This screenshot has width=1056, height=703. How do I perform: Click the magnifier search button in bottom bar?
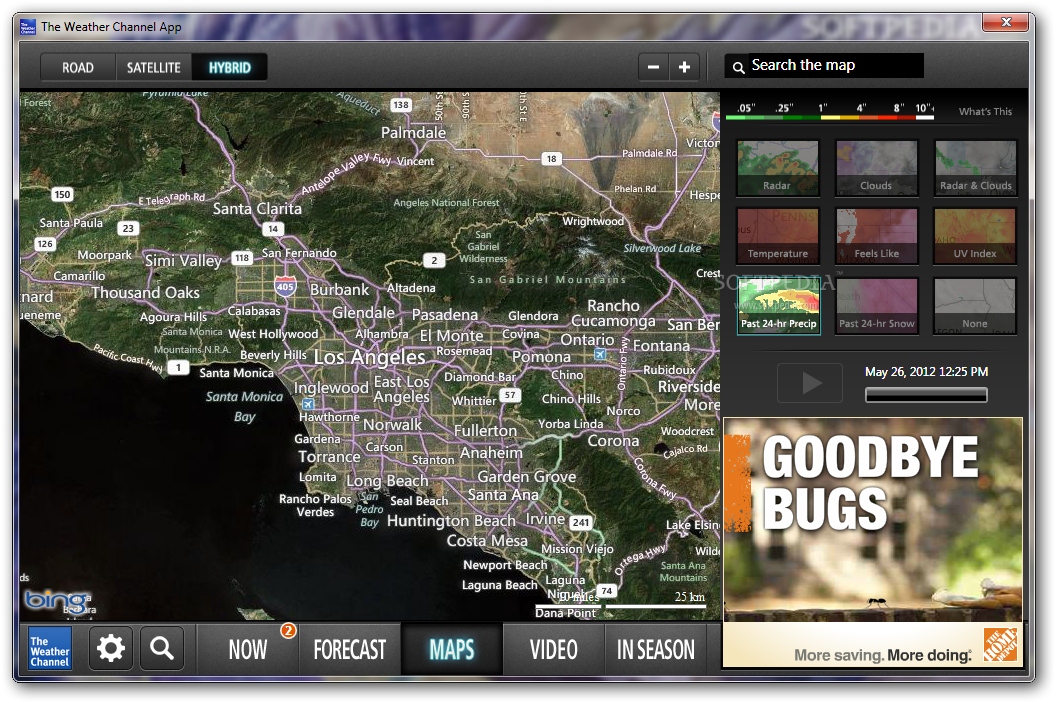point(162,648)
